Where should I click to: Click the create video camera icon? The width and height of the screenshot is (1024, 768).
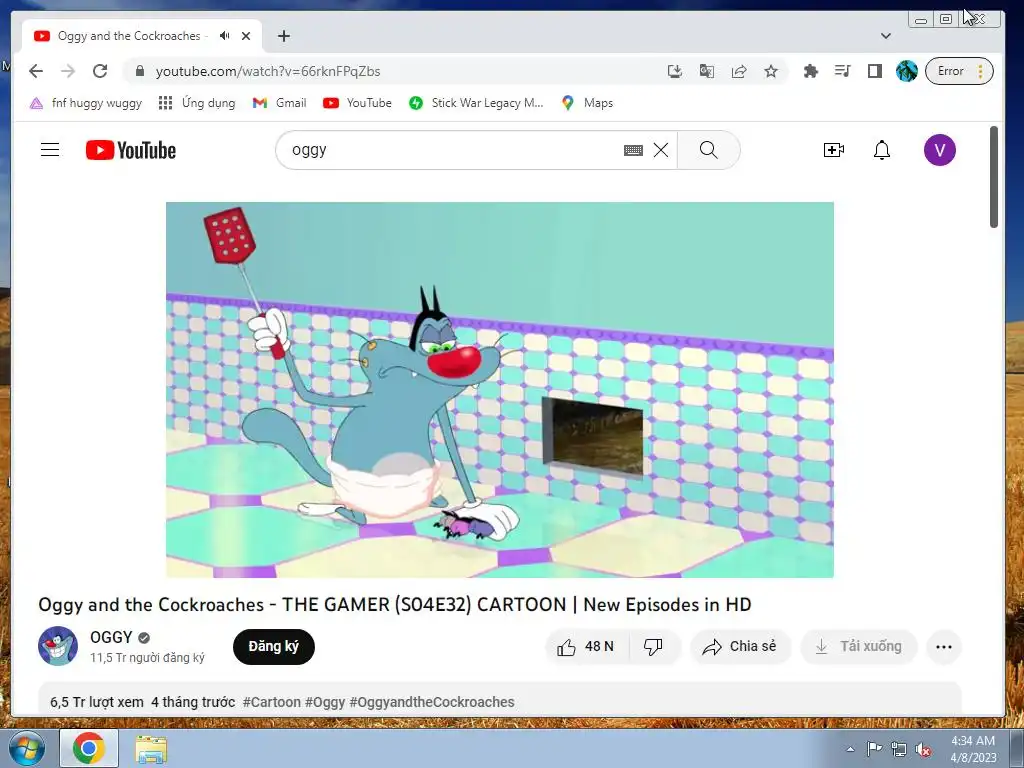(x=833, y=150)
